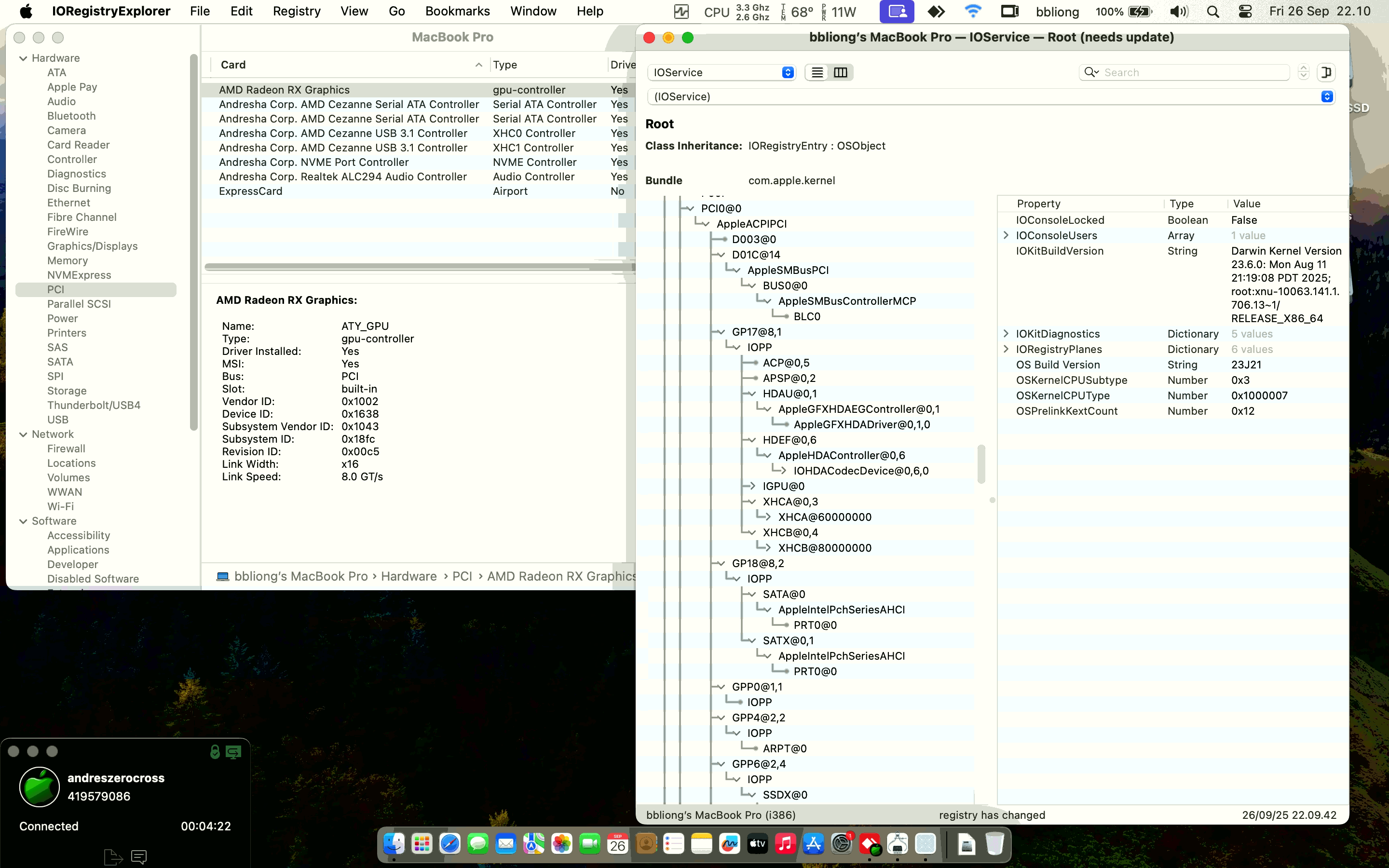The image size is (1389, 868).
Task: Open AnyDesk from the Dock
Action: point(870,844)
